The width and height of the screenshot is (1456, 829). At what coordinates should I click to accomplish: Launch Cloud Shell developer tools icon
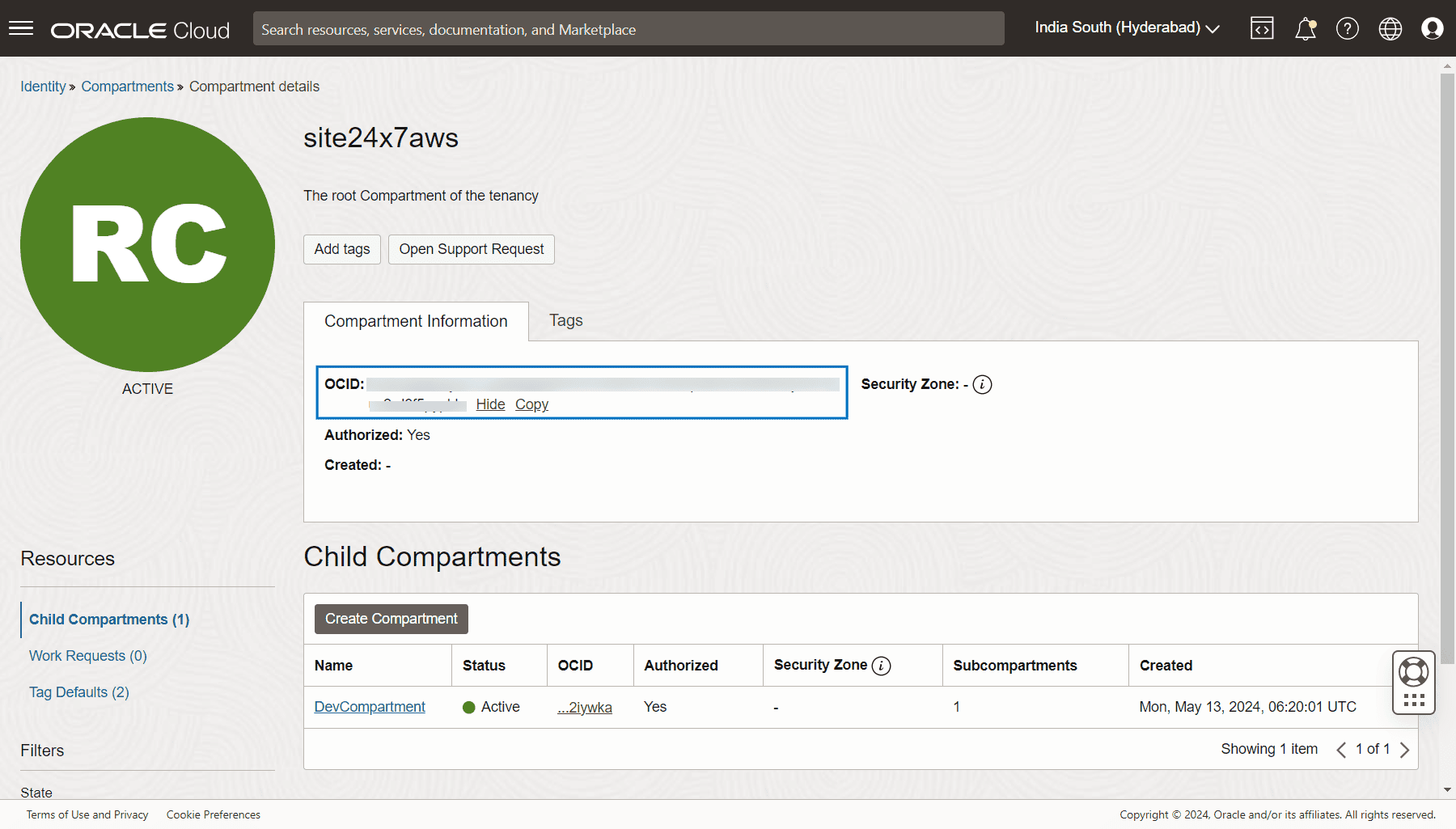(1262, 29)
